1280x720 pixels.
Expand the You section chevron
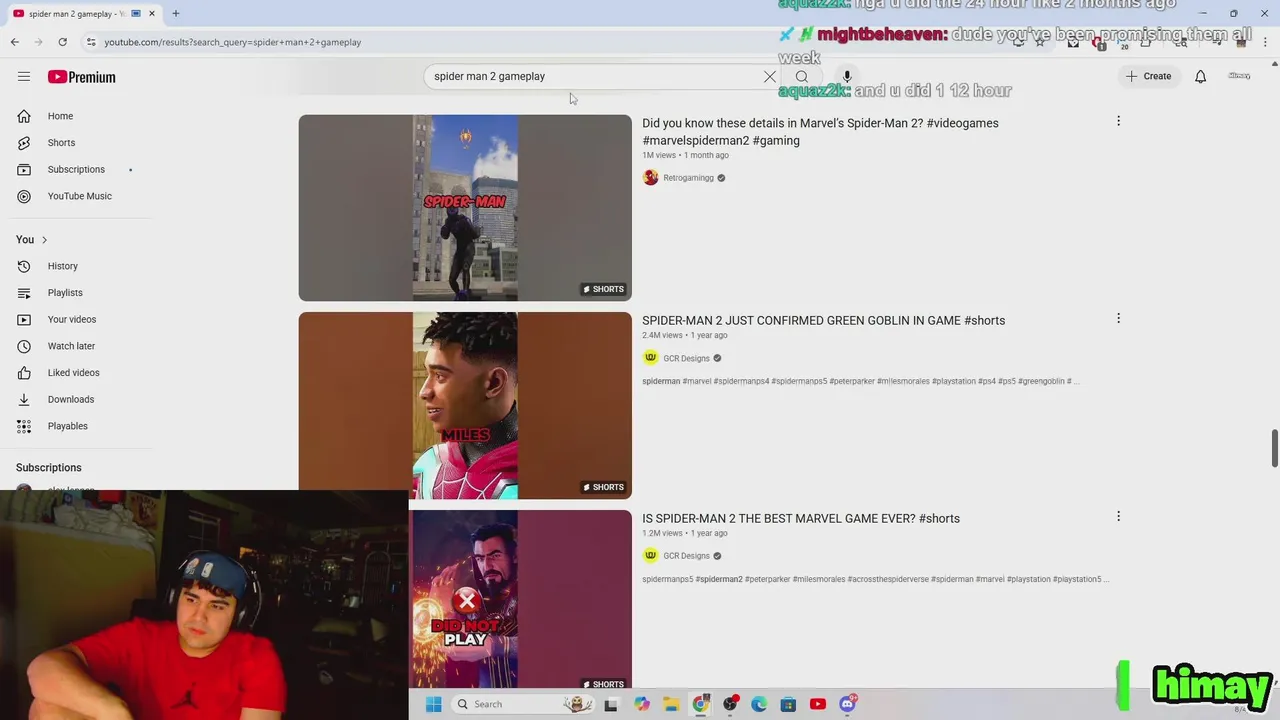click(44, 240)
